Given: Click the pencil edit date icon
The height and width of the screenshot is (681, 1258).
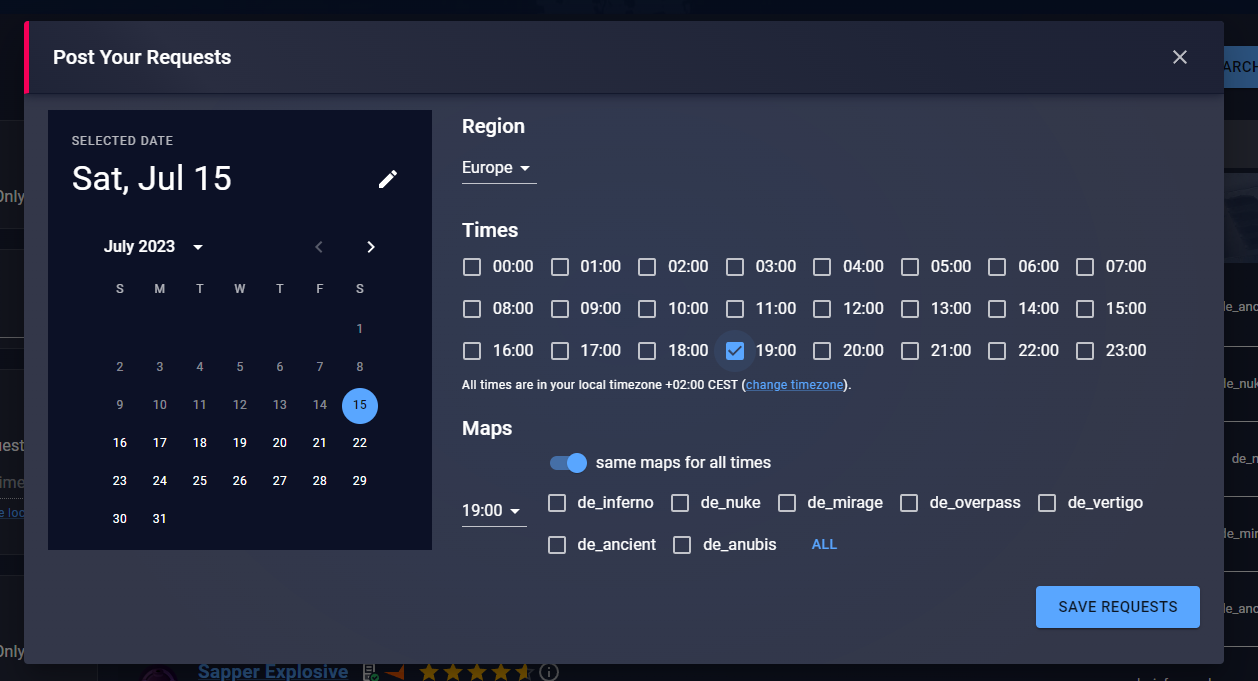Looking at the screenshot, I should click(388, 179).
